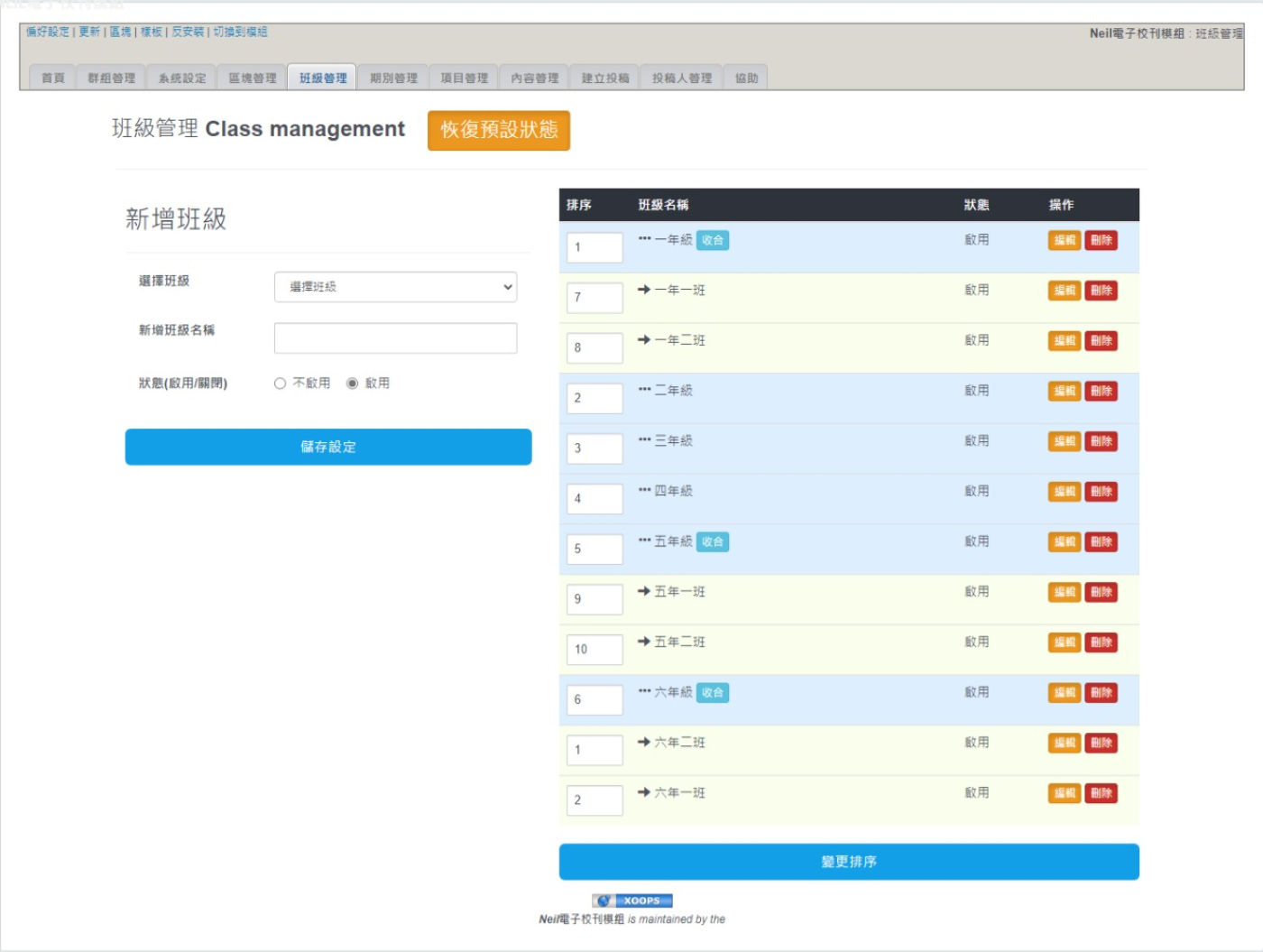1263x952 pixels.
Task: Click delete icon button for 五年二班 row
Action: pos(1101,642)
